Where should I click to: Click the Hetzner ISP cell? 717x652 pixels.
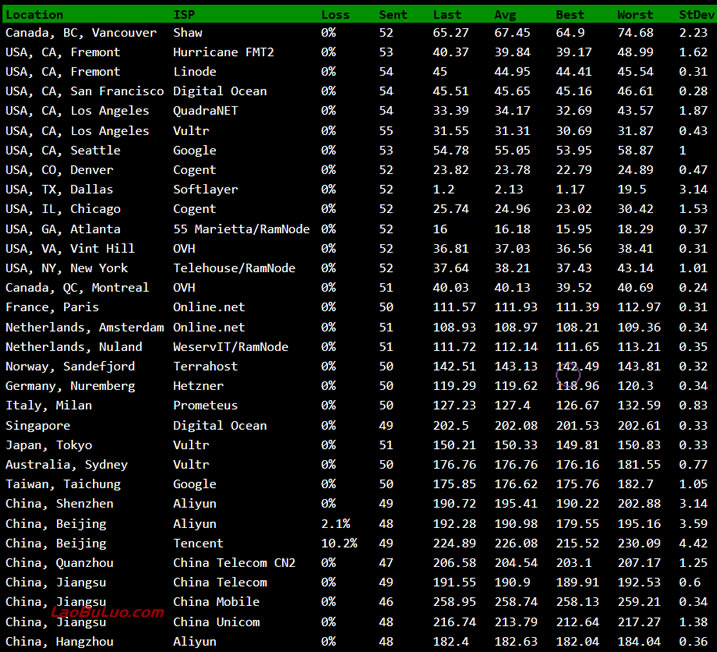pyautogui.click(x=198, y=386)
